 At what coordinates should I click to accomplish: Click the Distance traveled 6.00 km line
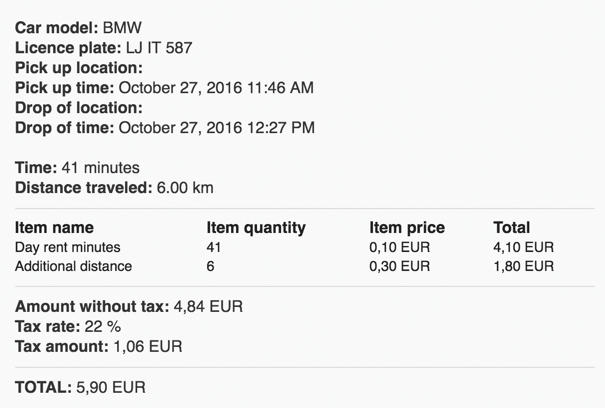pyautogui.click(x=114, y=188)
